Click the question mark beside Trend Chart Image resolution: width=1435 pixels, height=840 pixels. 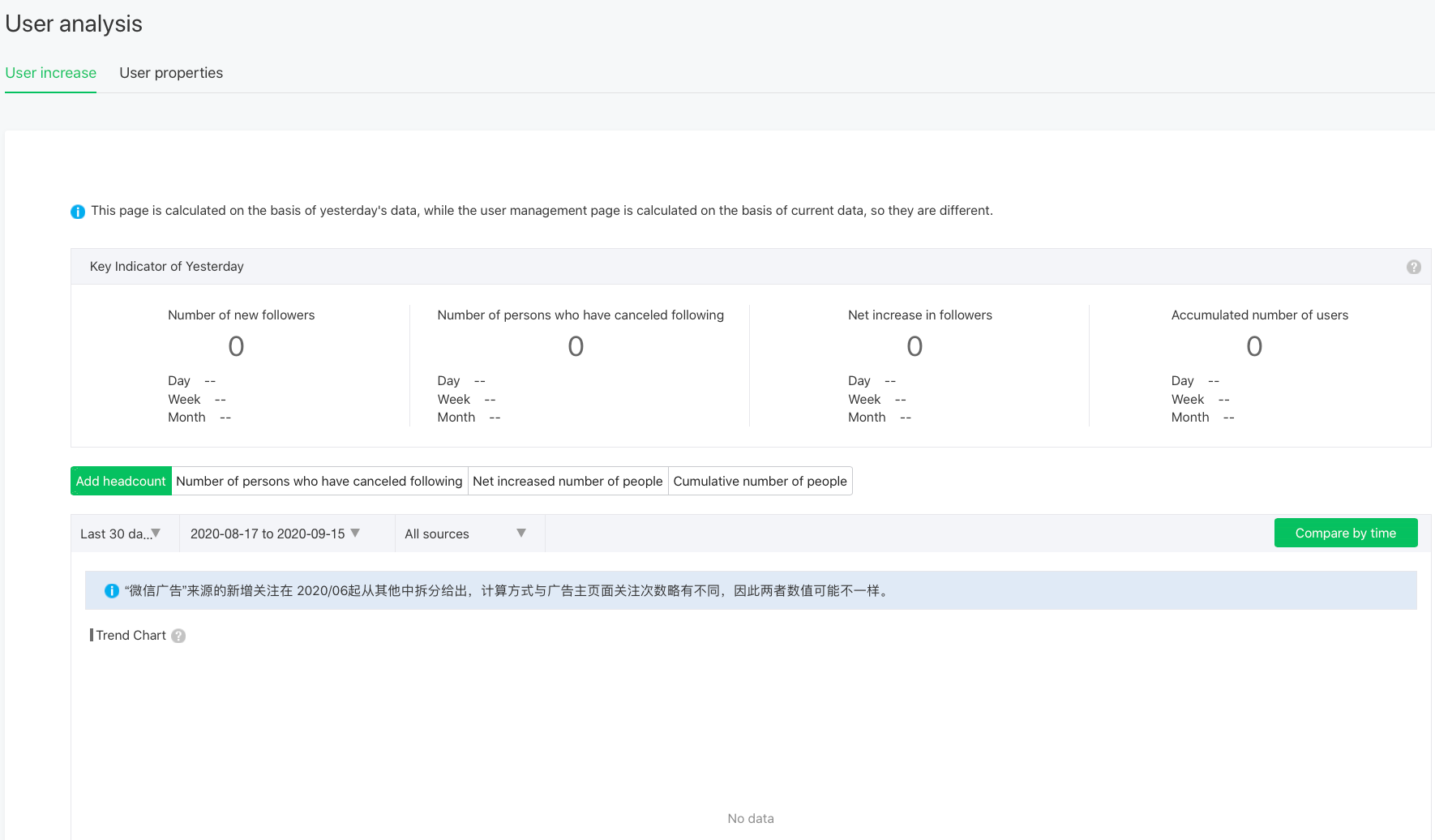point(178,636)
